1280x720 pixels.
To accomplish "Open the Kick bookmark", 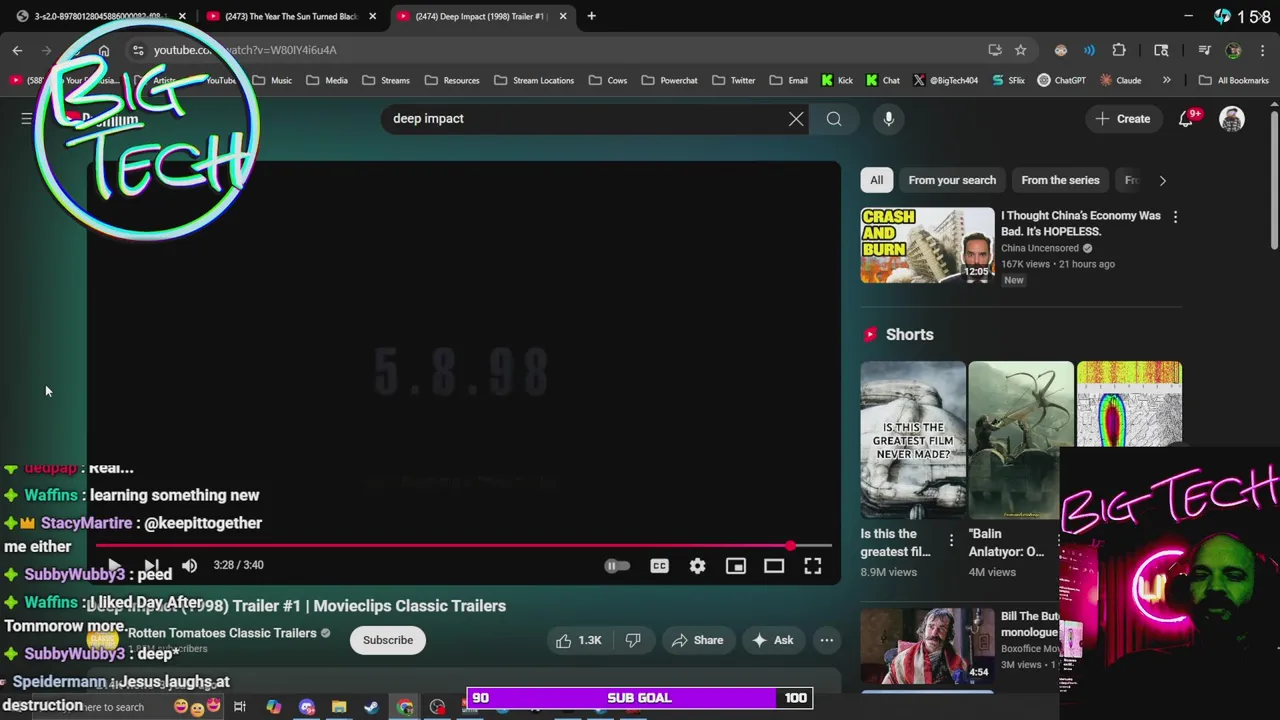I will tap(837, 80).
